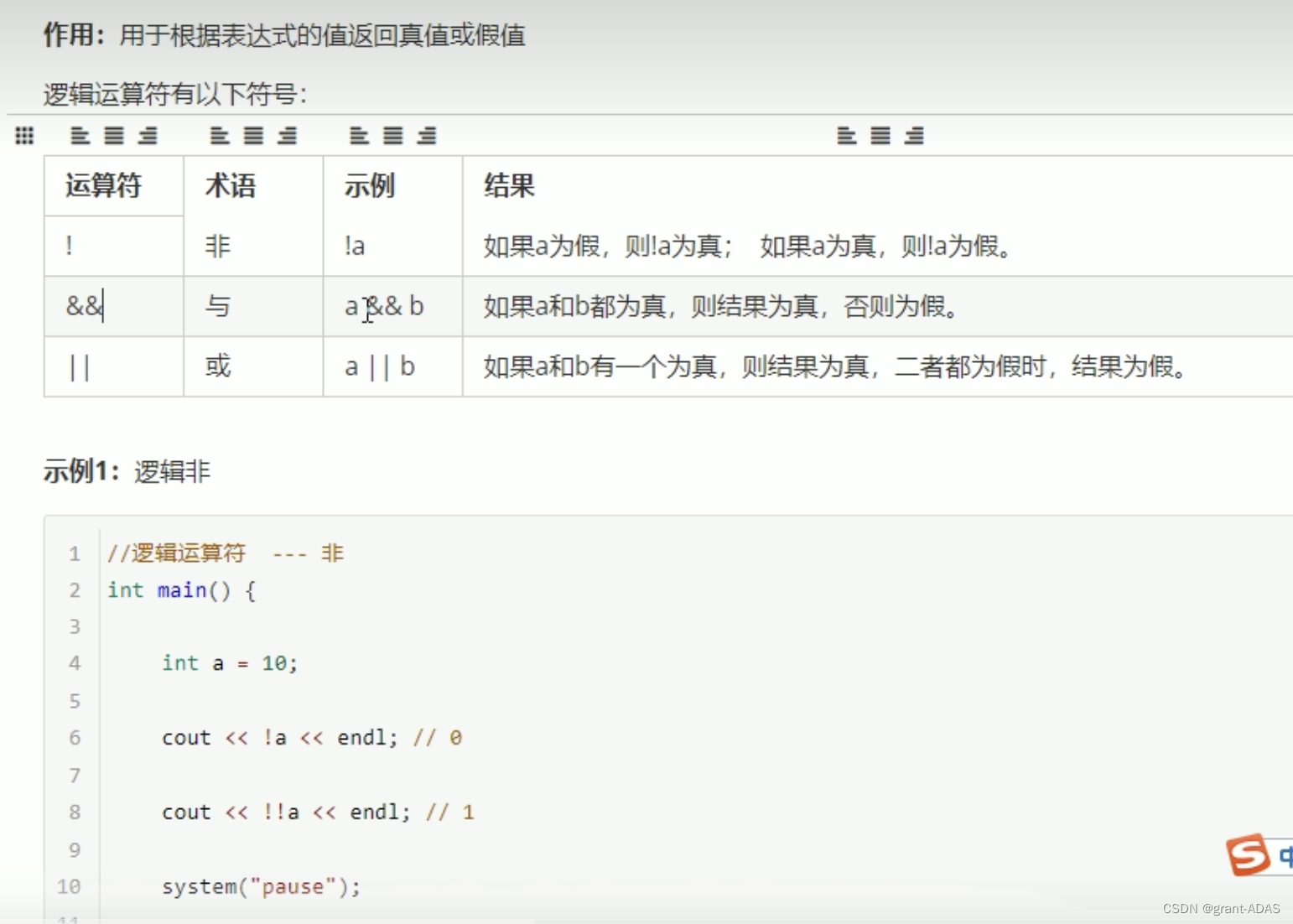1293x924 pixels.
Task: Click the a && b example cell
Action: tap(393, 306)
